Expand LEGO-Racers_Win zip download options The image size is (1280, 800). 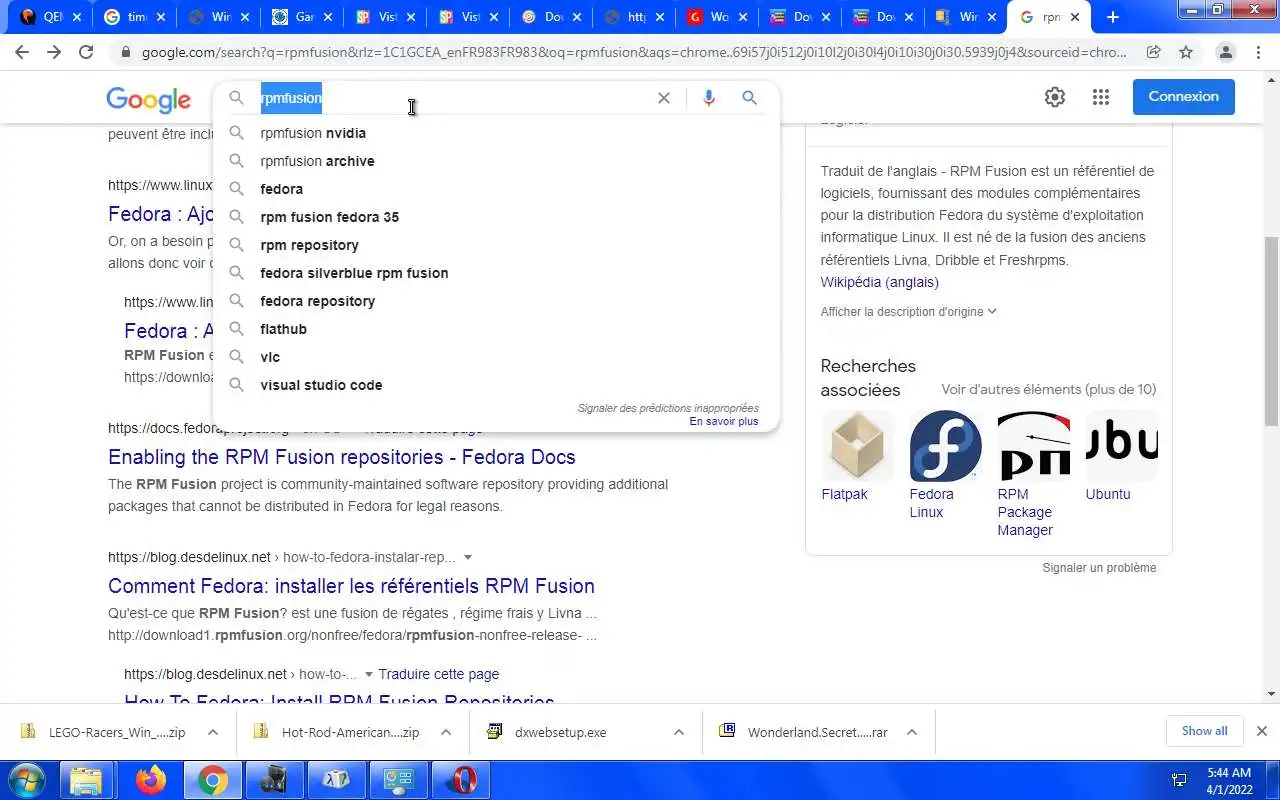(213, 732)
